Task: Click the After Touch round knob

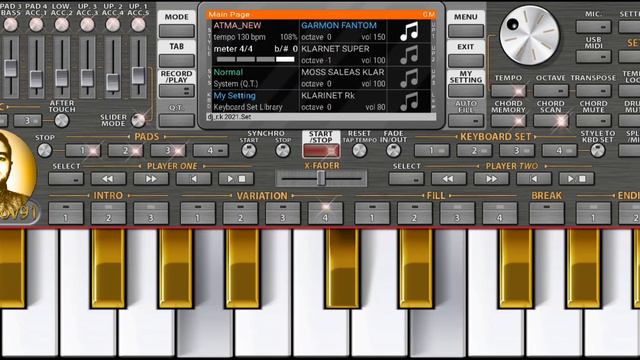Action: click(62, 121)
